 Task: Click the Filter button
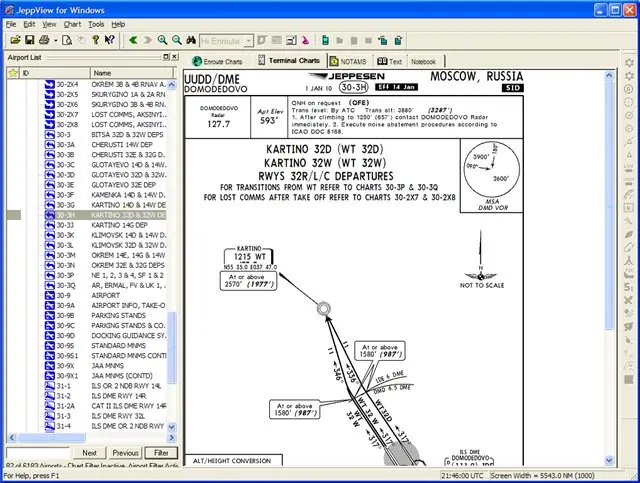pos(161,453)
